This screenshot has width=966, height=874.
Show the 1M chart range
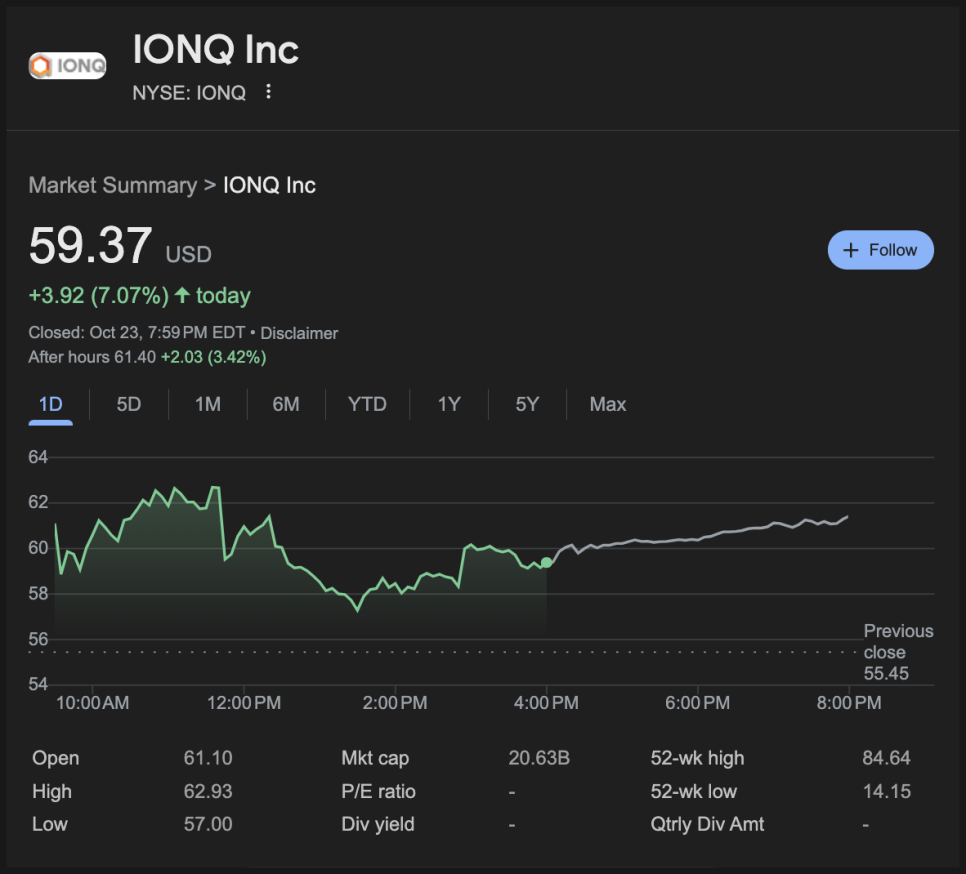(x=208, y=404)
